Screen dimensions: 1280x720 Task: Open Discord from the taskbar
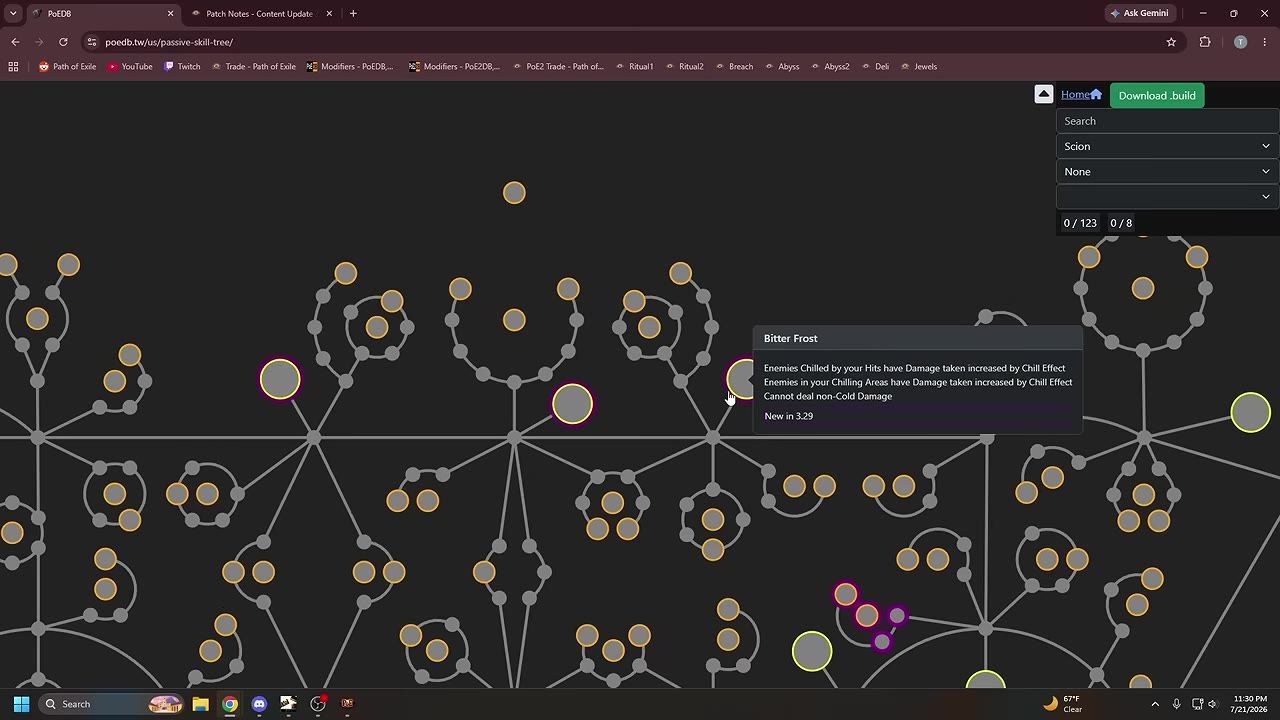pos(259,704)
